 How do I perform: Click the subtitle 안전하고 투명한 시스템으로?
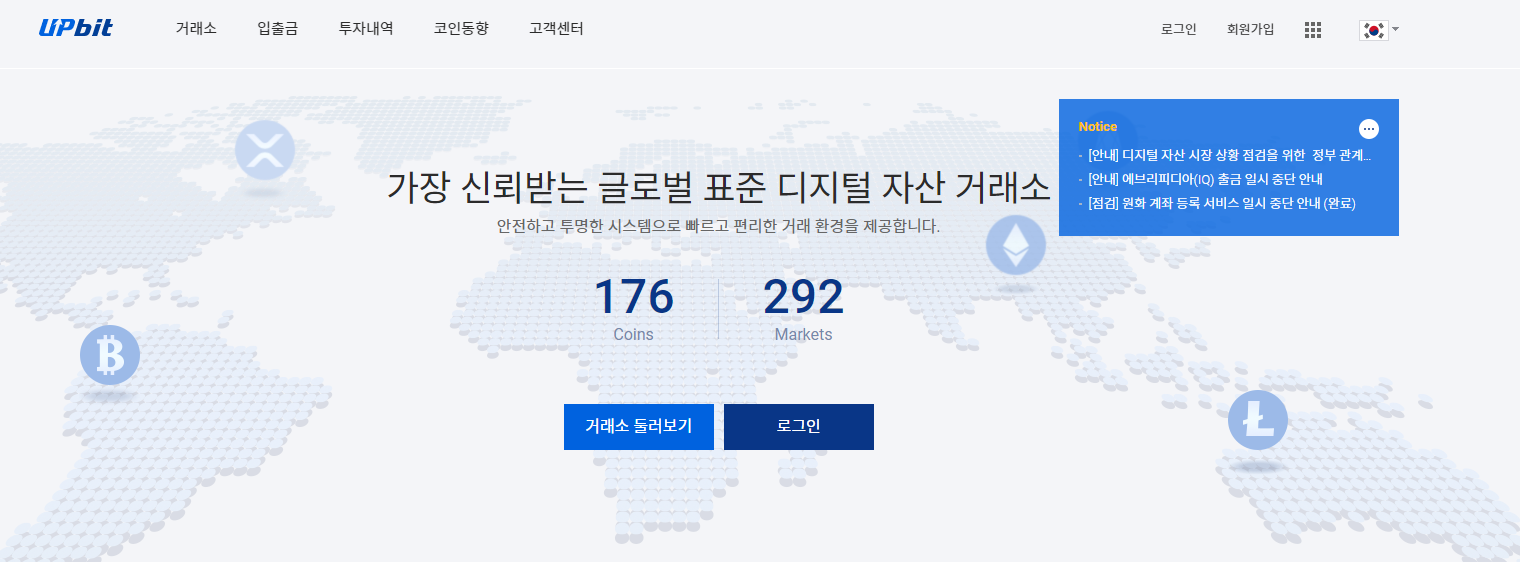pyautogui.click(x=719, y=226)
